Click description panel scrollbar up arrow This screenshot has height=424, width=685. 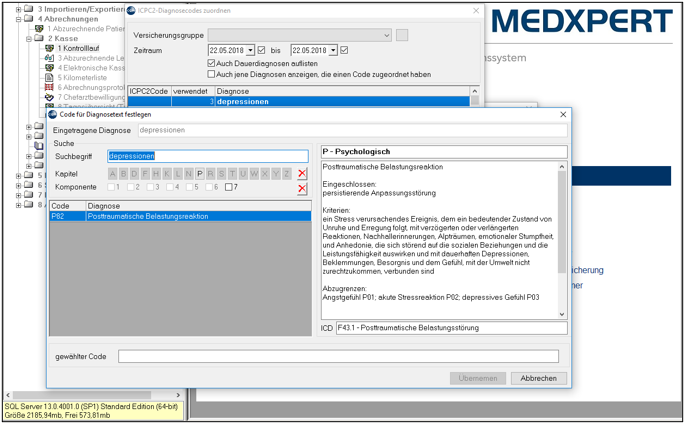pos(562,167)
